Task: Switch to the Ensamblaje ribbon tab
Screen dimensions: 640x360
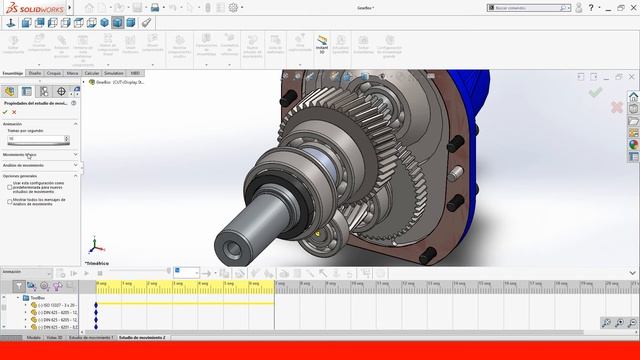Action: (13, 73)
